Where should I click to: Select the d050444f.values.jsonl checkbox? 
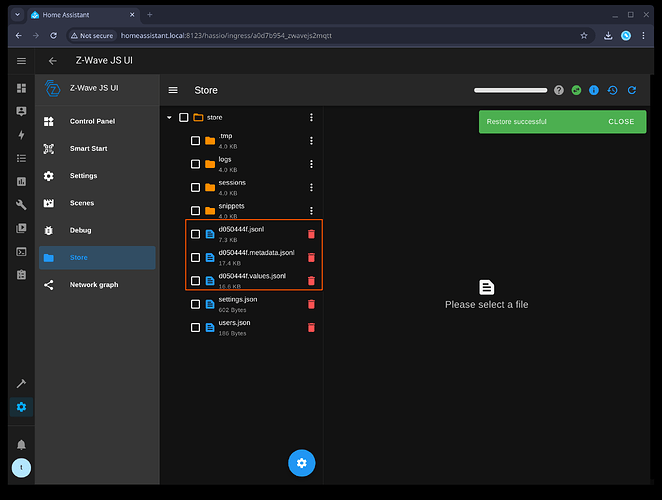195,281
